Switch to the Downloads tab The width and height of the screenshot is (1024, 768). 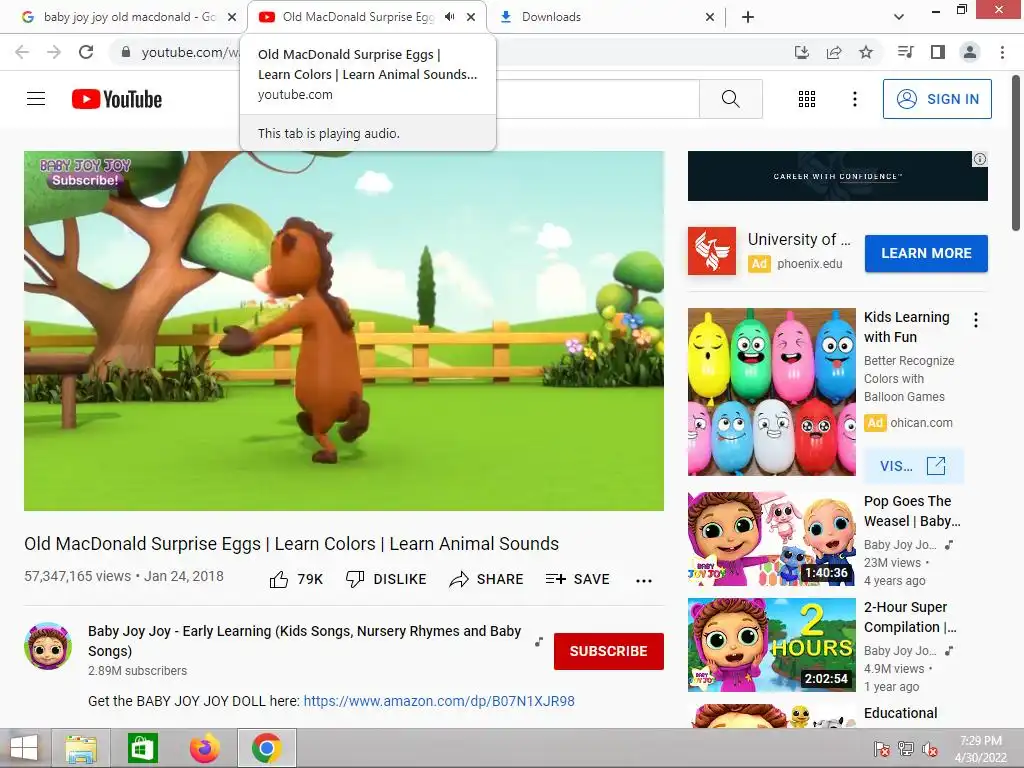pyautogui.click(x=607, y=17)
